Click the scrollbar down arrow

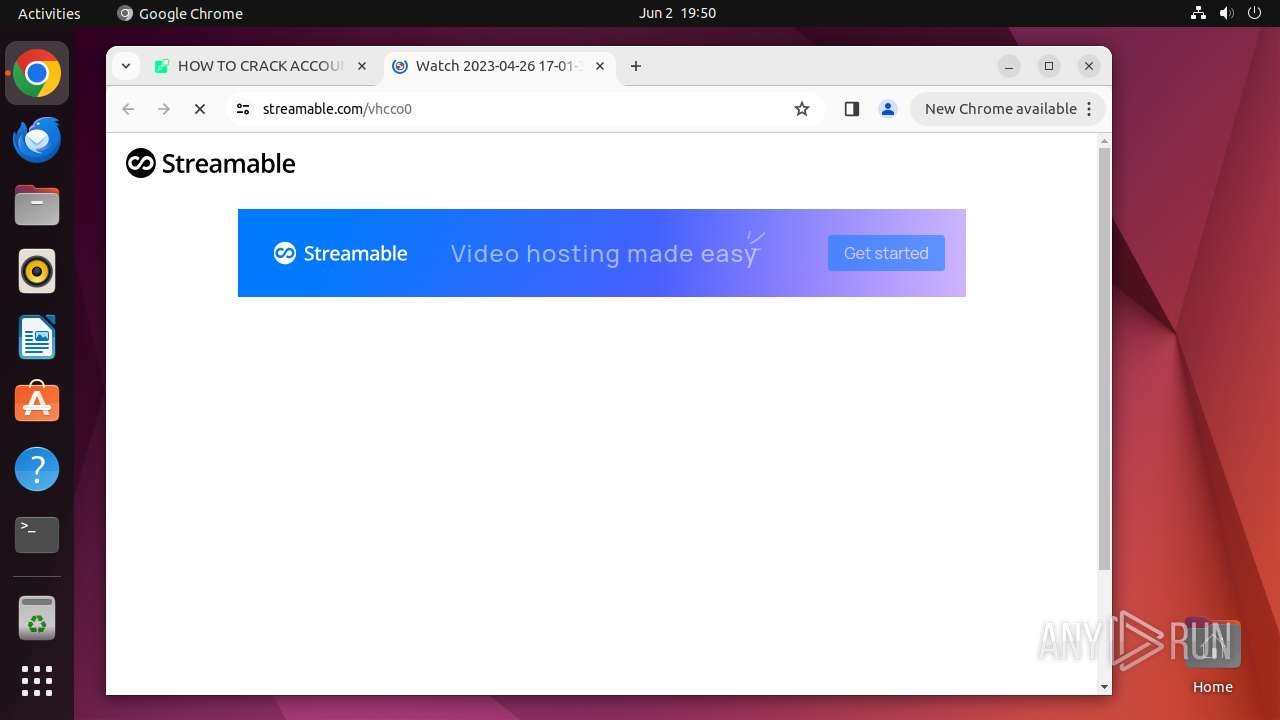1104,687
